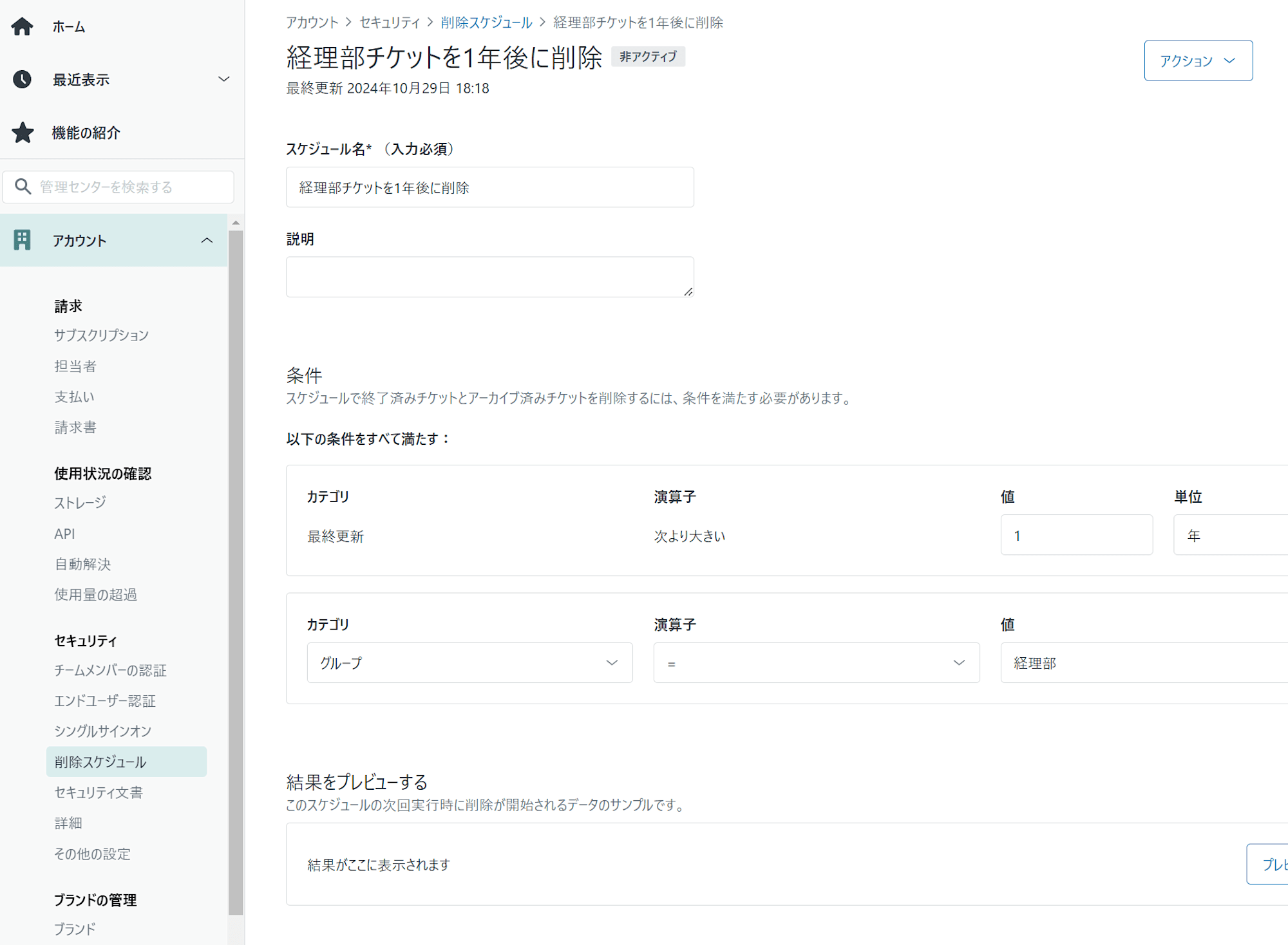Open ブランド under ブランドの管理
This screenshot has height=945, width=1288.
tap(75, 929)
